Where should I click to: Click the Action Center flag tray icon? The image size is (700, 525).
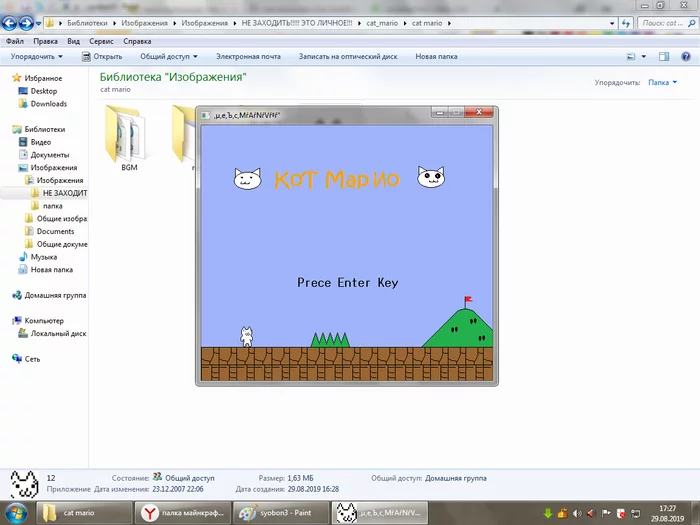click(606, 513)
